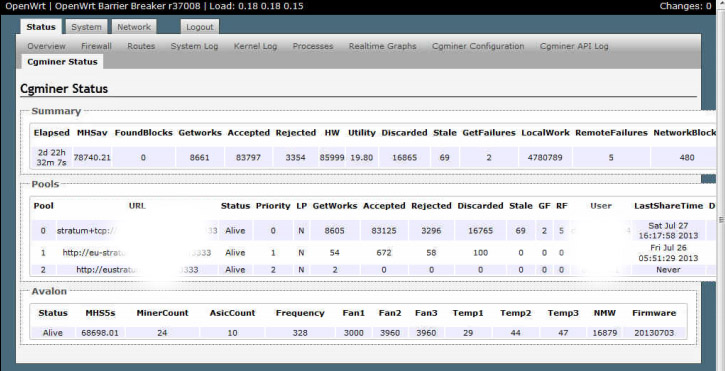Click NetworkBlocks value 480
This screenshot has width=725, height=371.
(x=687, y=157)
